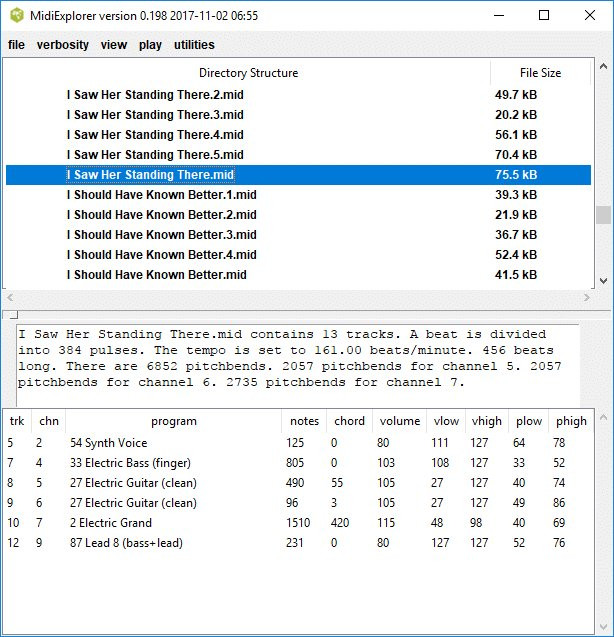614x637 pixels.
Task: Click the chord column header
Action: tap(349, 421)
